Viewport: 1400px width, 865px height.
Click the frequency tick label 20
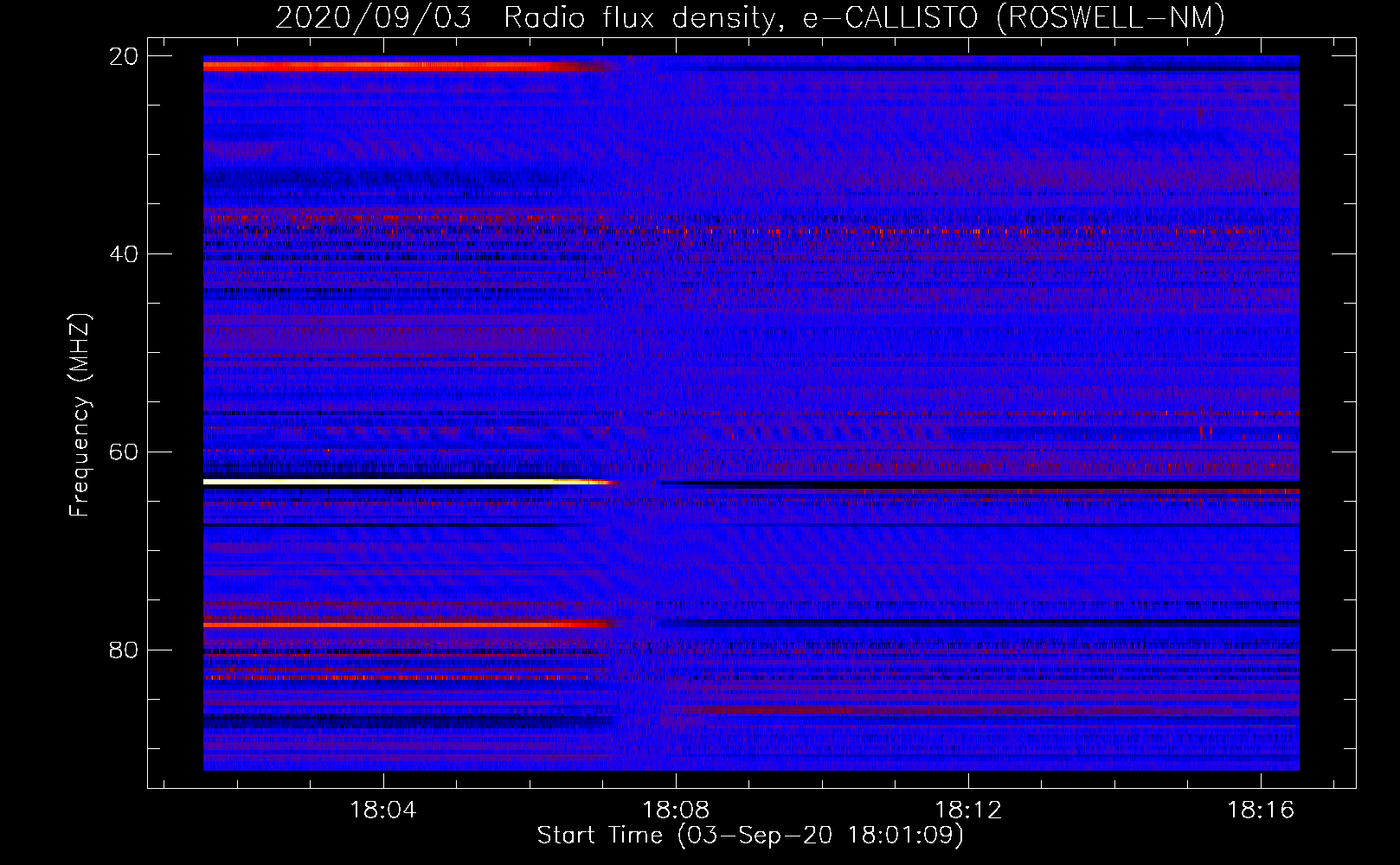[x=123, y=56]
